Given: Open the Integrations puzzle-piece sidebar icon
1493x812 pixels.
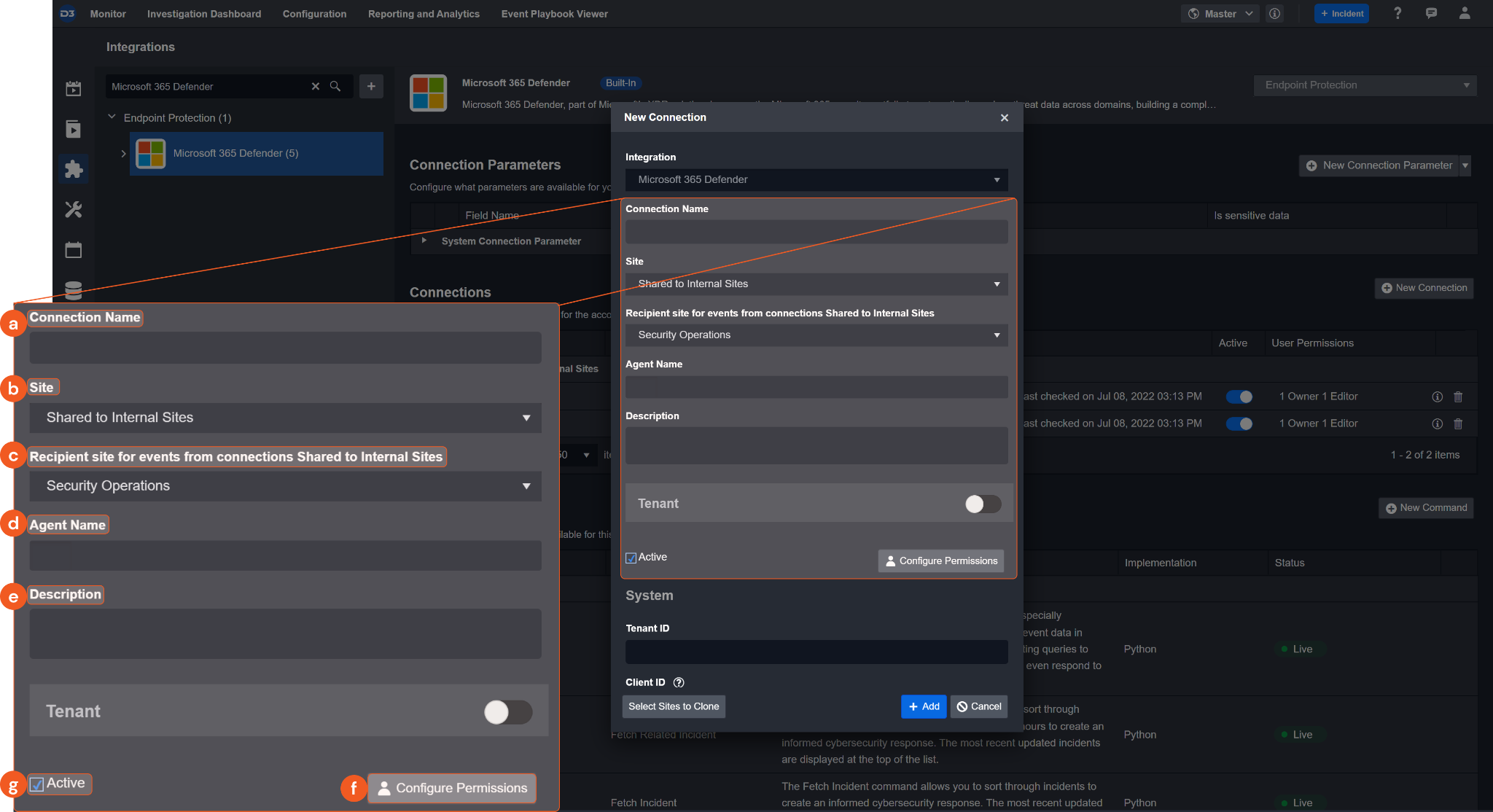Looking at the screenshot, I should [x=74, y=169].
